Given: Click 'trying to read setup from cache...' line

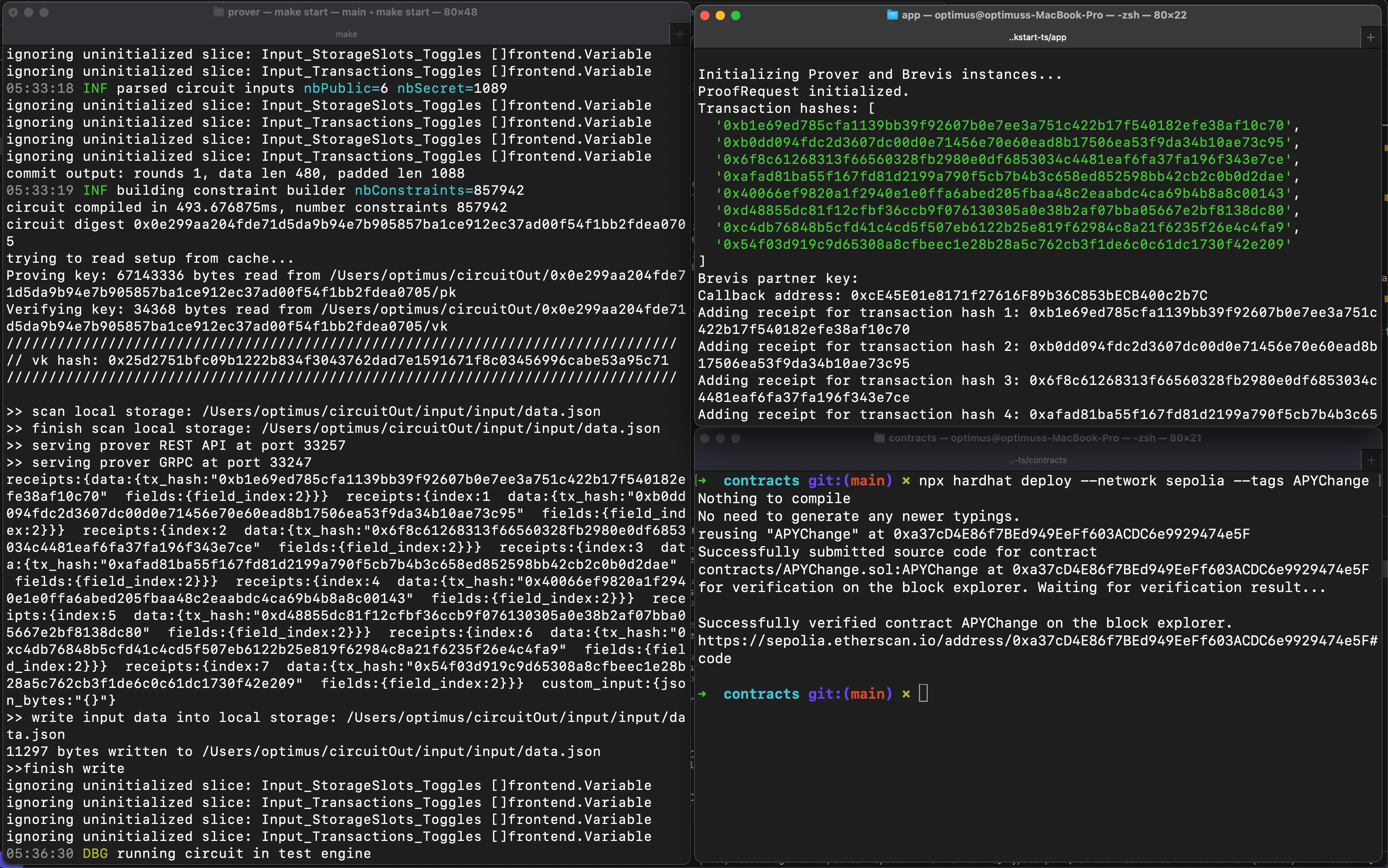Looking at the screenshot, I should (x=150, y=259).
